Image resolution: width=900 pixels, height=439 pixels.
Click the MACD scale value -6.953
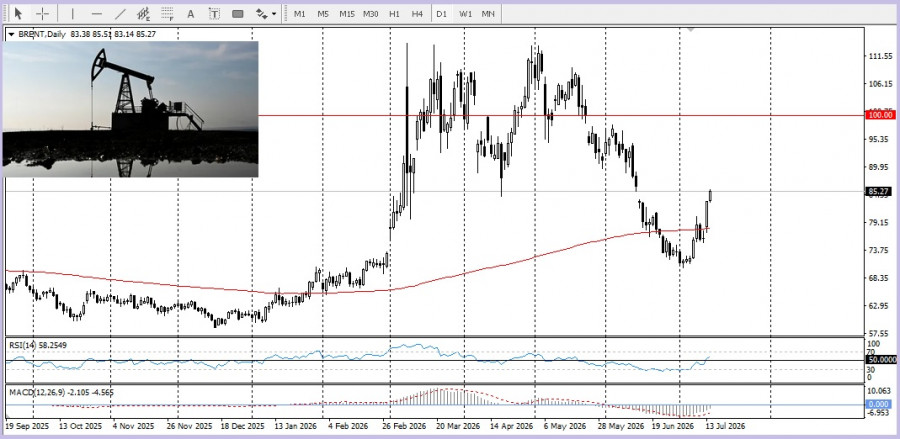coord(878,413)
